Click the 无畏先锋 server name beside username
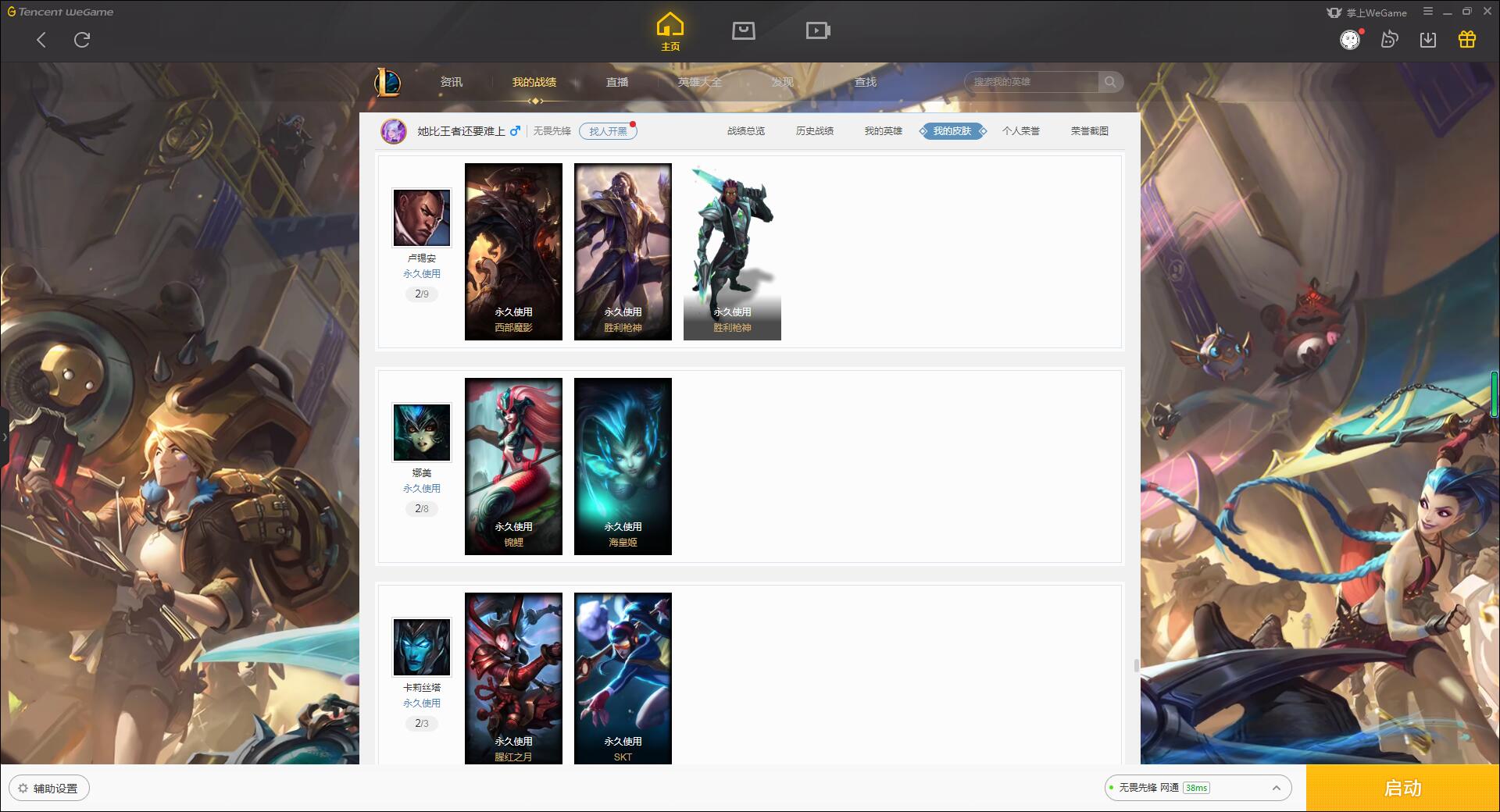Screen dimensions: 1500x812 (x=552, y=131)
